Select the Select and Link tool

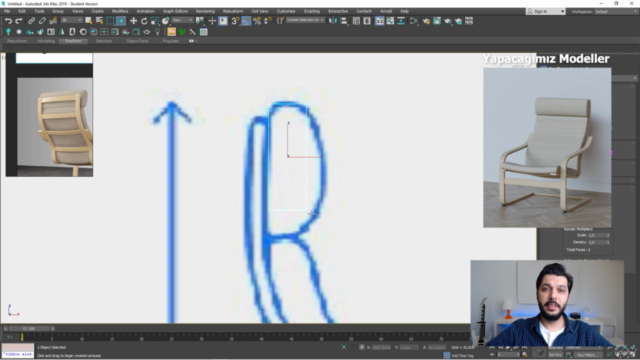tap(31, 21)
